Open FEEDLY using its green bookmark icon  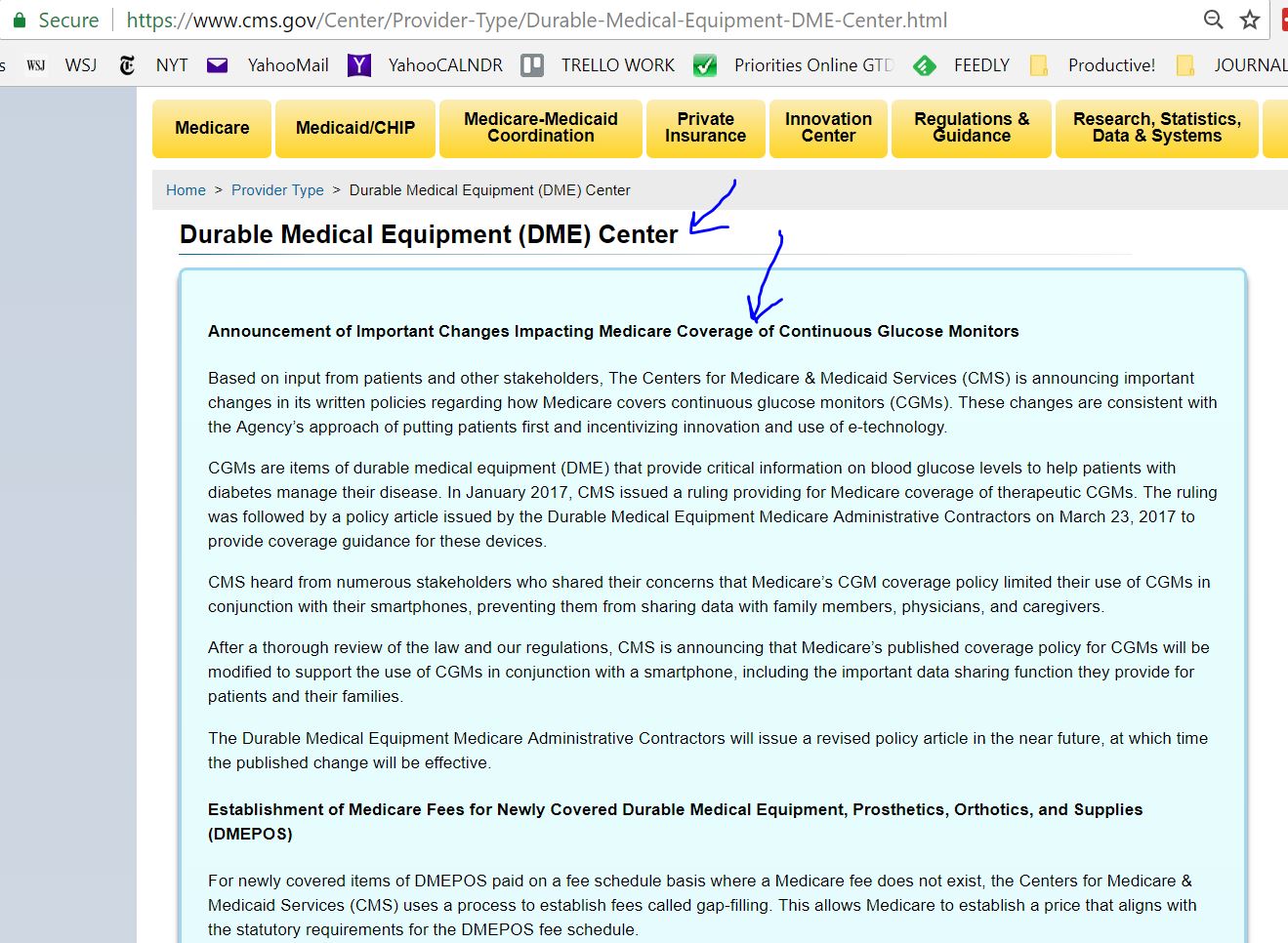[x=924, y=64]
